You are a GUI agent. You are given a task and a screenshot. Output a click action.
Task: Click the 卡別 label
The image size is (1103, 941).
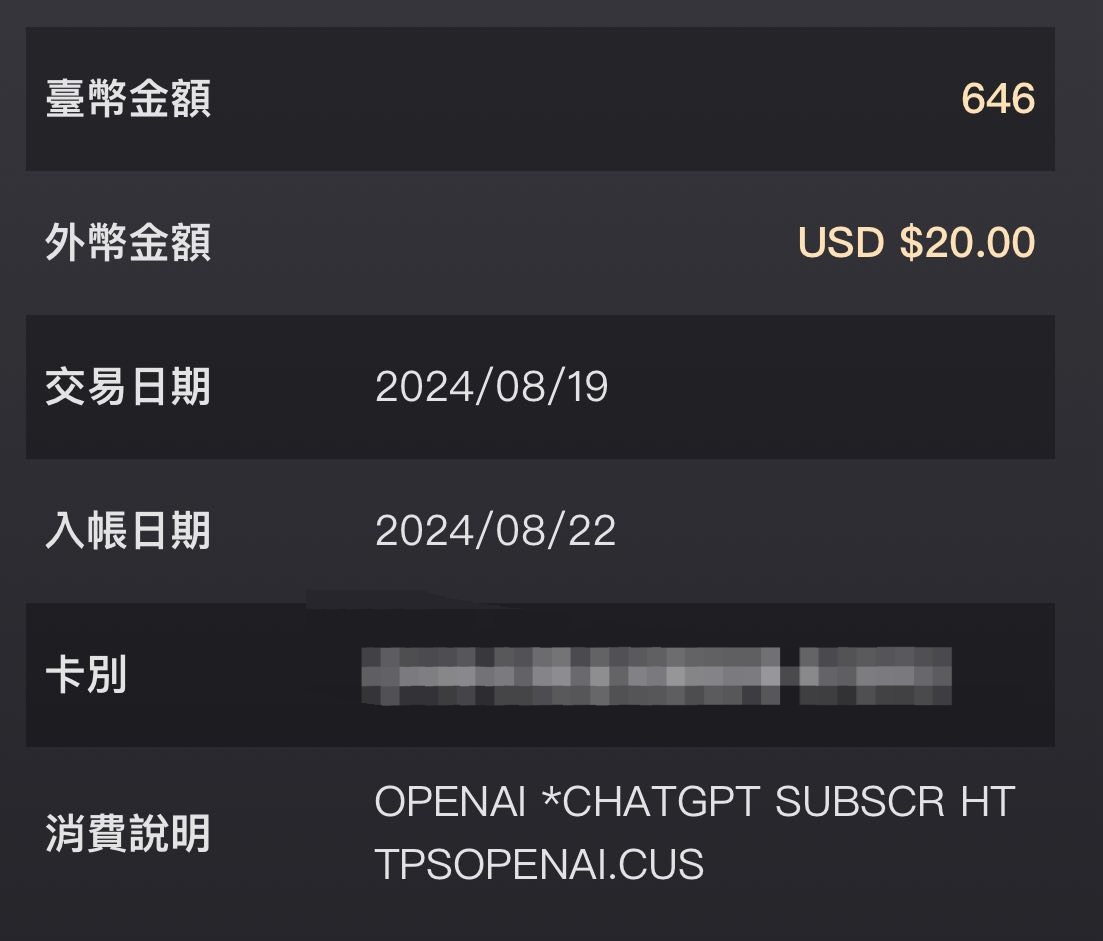pyautogui.click(x=86, y=675)
